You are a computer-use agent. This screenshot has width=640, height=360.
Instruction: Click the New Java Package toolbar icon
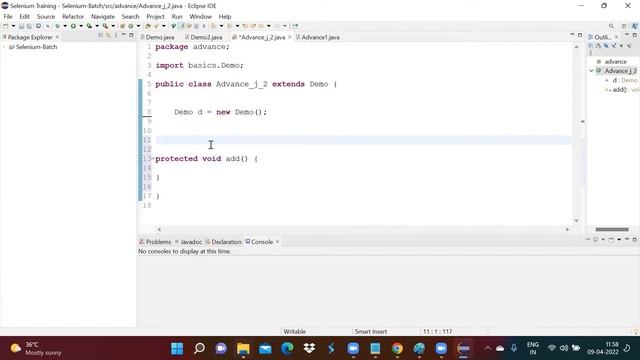122,26
